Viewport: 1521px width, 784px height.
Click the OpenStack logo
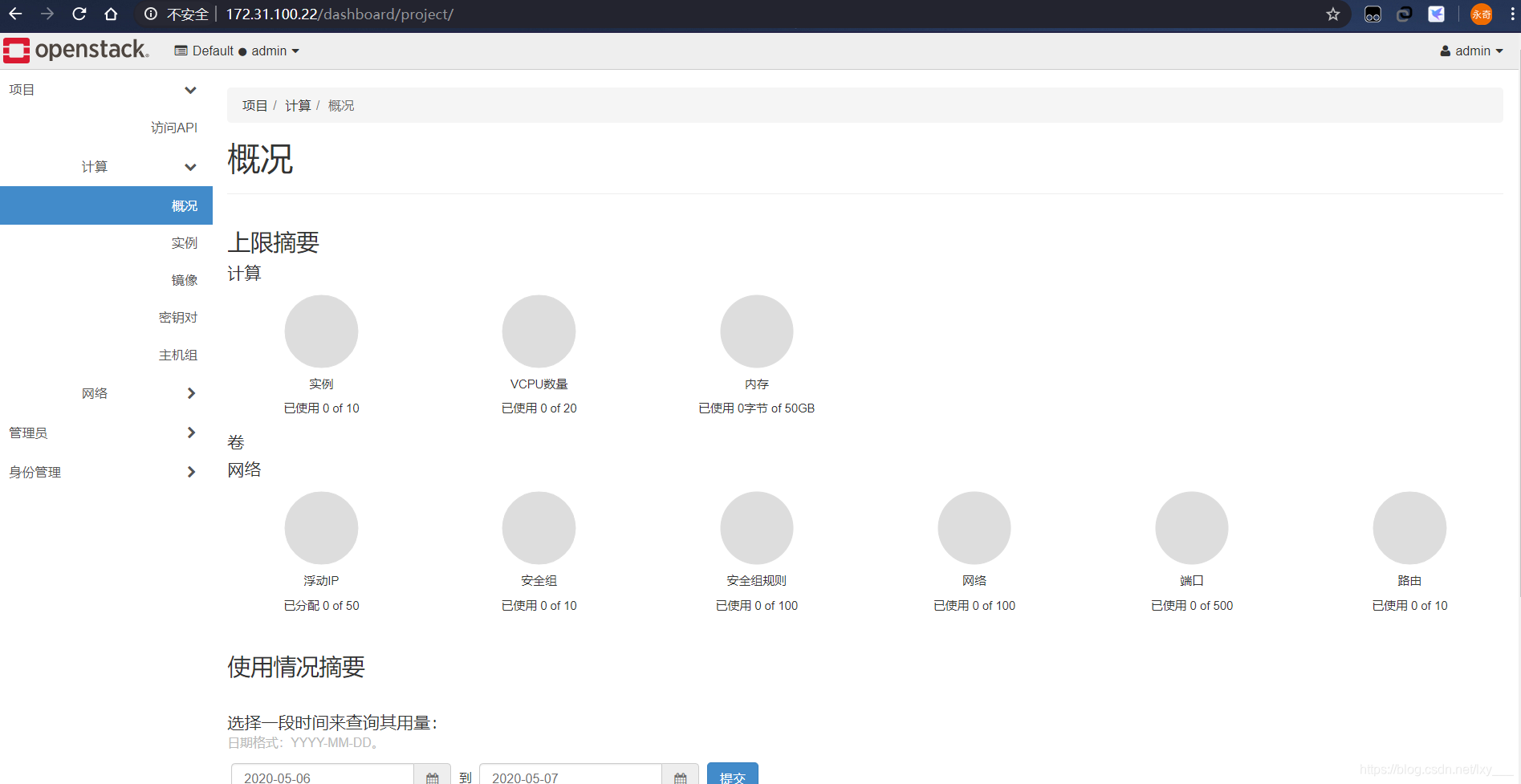click(x=76, y=50)
